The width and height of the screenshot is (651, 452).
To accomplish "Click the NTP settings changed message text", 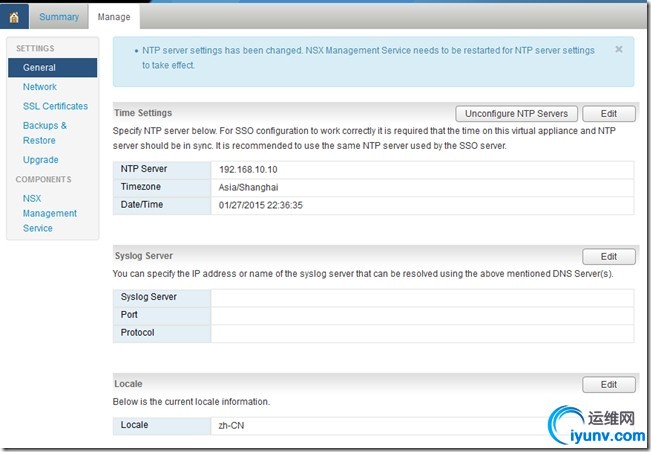I will point(368,58).
